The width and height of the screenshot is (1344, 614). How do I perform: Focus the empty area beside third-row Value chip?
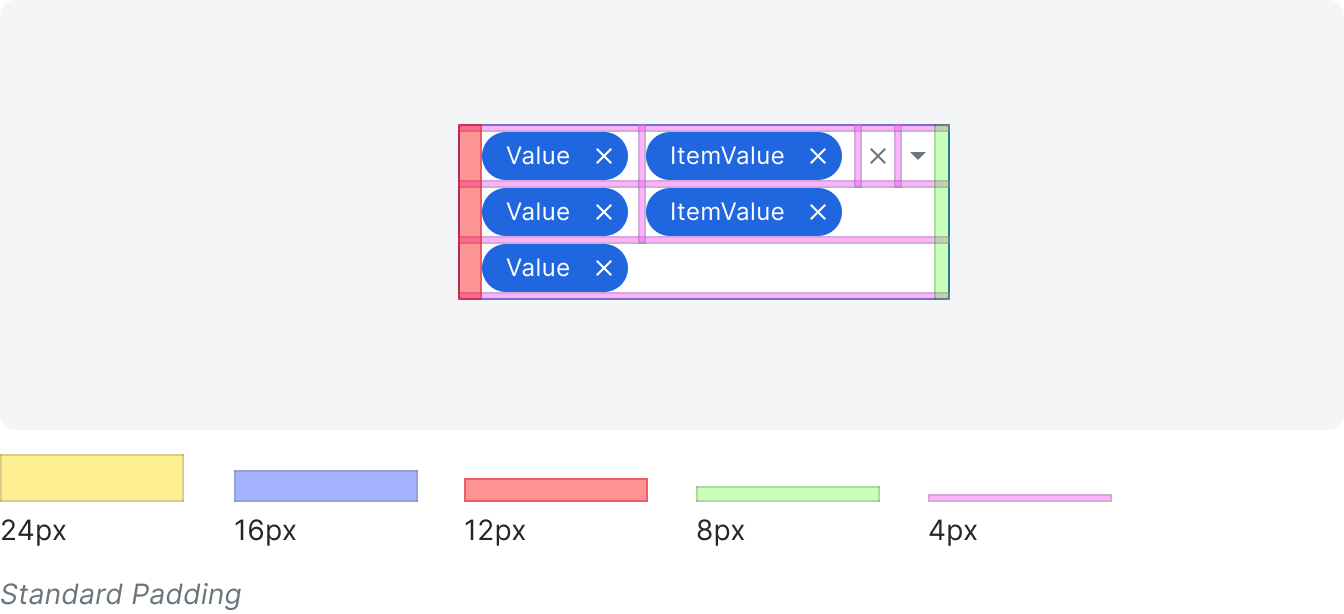[781, 268]
